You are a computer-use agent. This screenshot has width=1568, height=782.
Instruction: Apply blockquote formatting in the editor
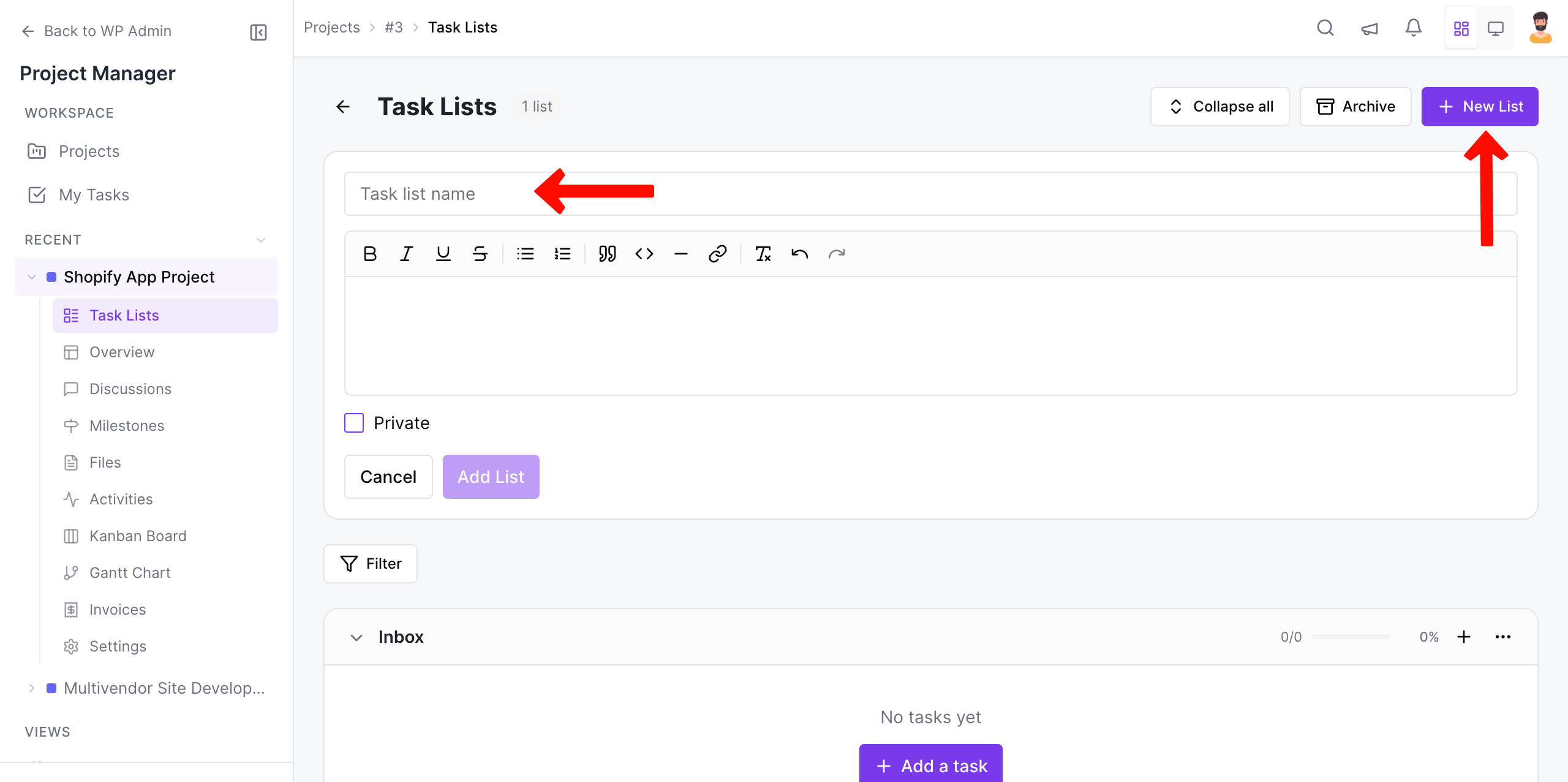tap(606, 253)
